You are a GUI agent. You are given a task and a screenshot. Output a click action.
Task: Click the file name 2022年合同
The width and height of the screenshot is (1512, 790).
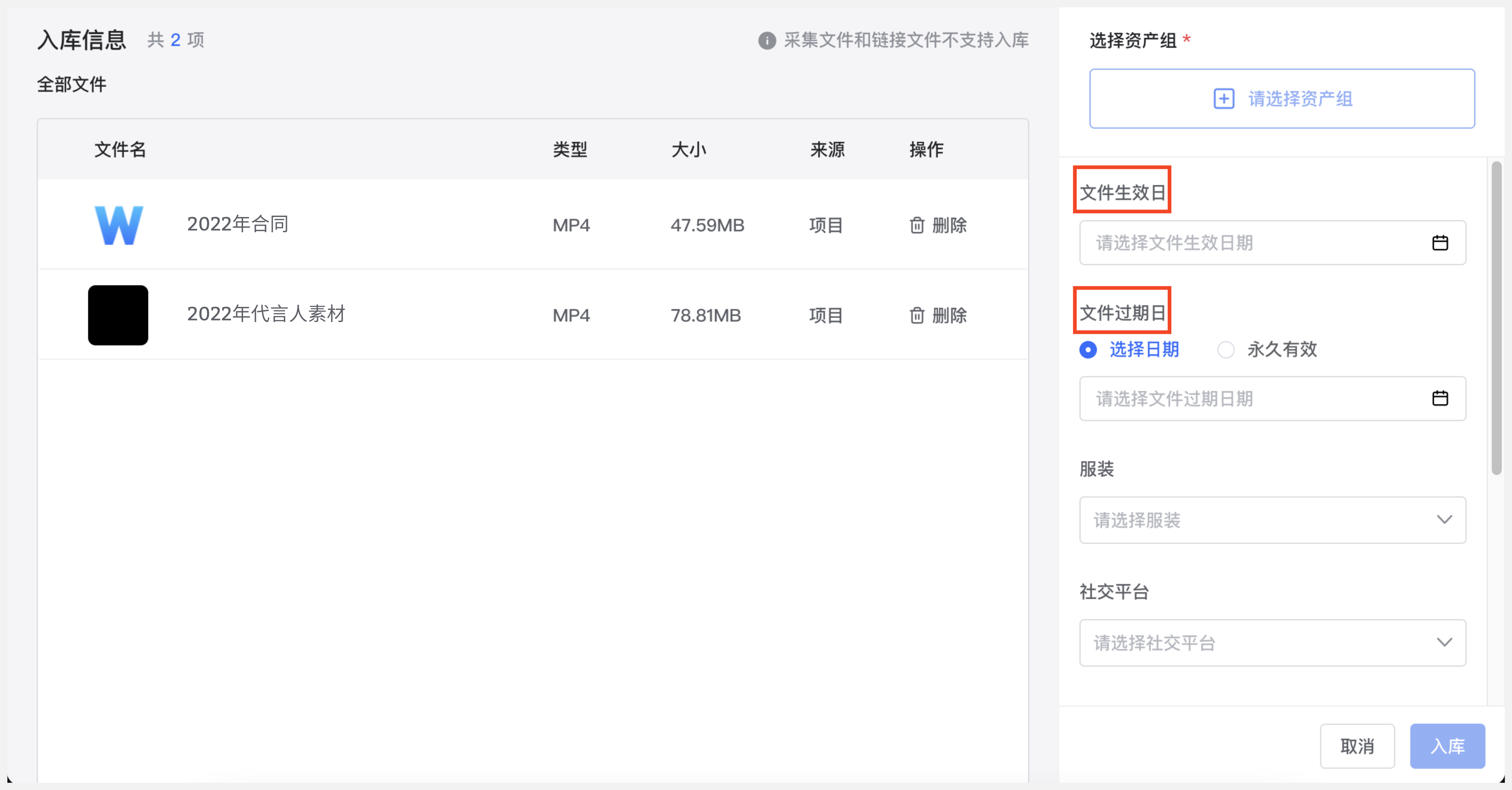pos(238,224)
